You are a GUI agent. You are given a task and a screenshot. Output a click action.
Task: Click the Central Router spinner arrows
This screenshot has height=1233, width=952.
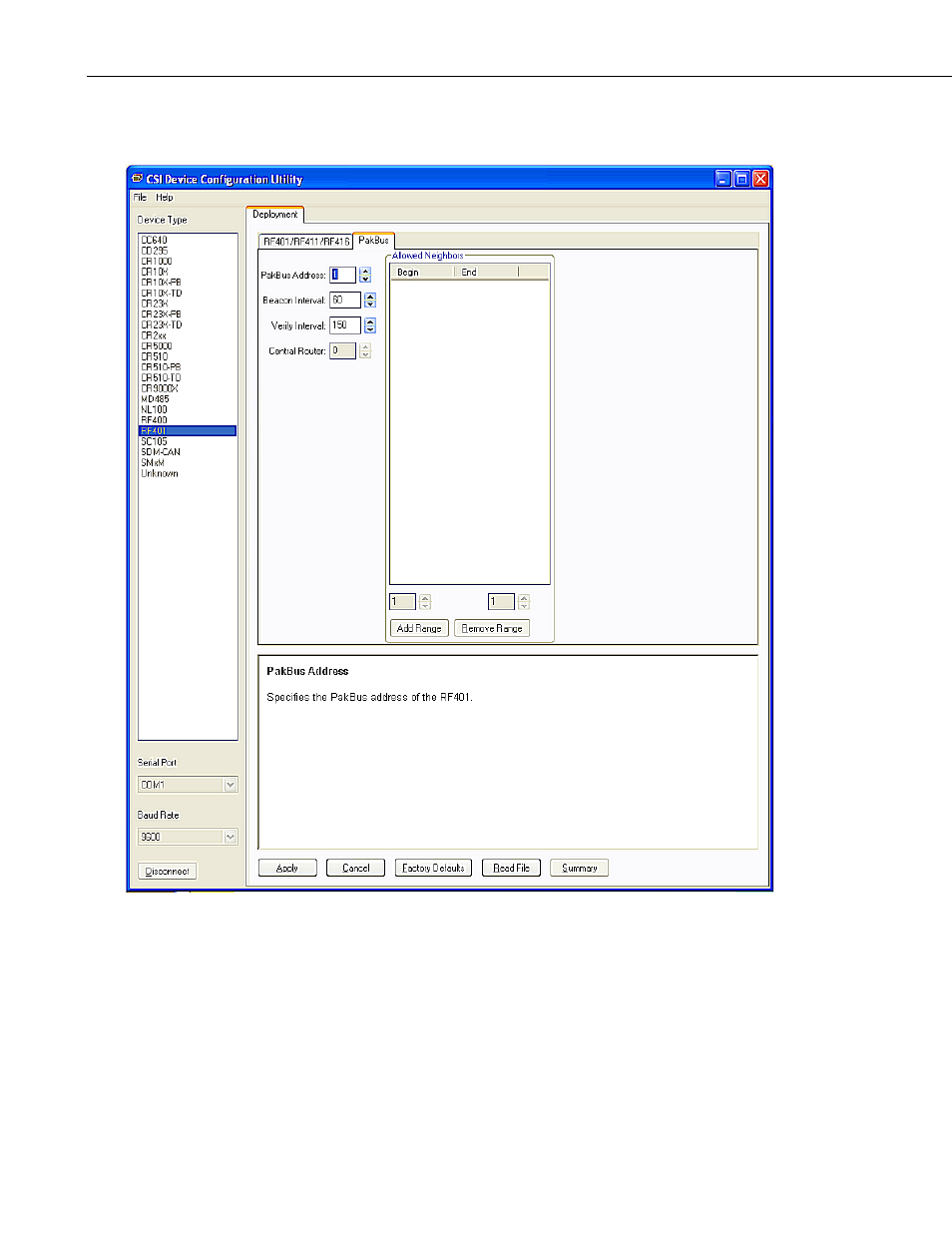365,350
